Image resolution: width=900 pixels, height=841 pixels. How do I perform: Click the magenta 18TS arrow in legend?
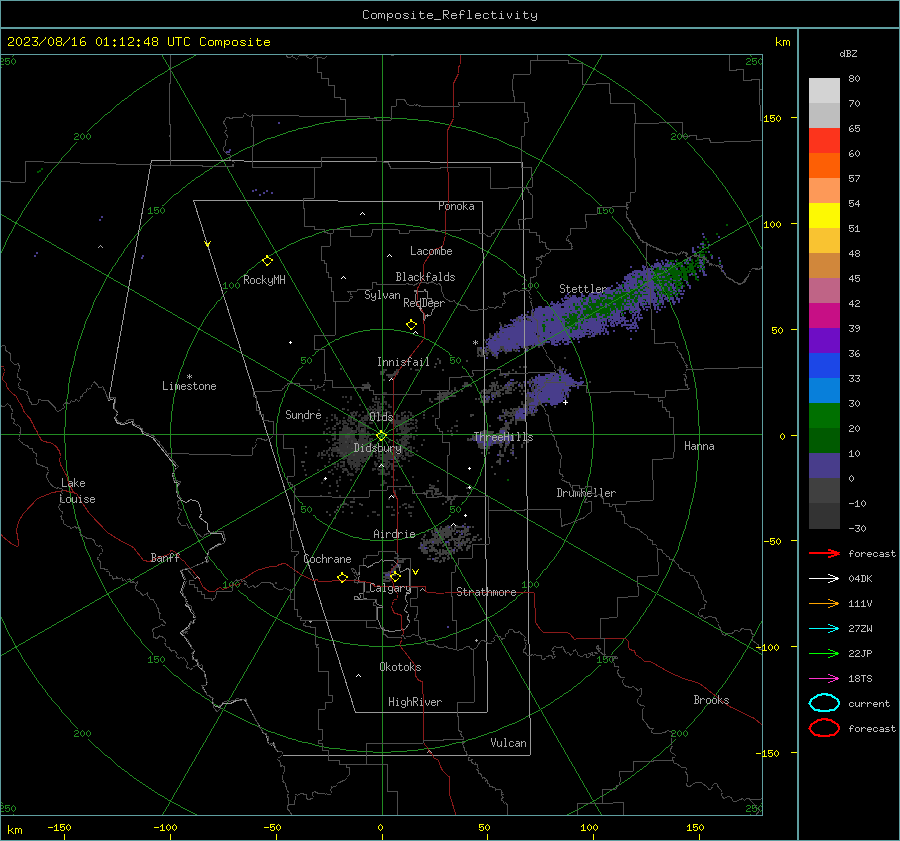click(824, 679)
